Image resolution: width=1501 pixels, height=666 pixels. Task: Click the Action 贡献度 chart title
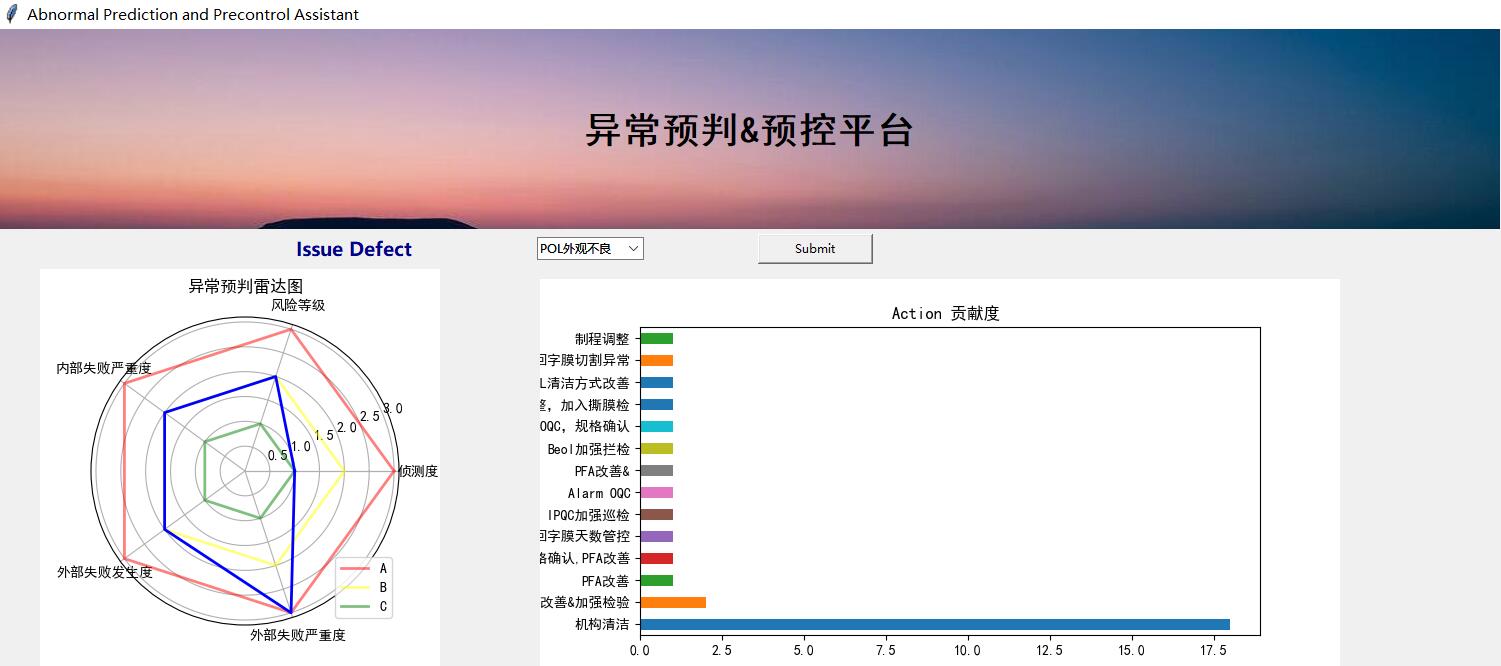[x=944, y=313]
